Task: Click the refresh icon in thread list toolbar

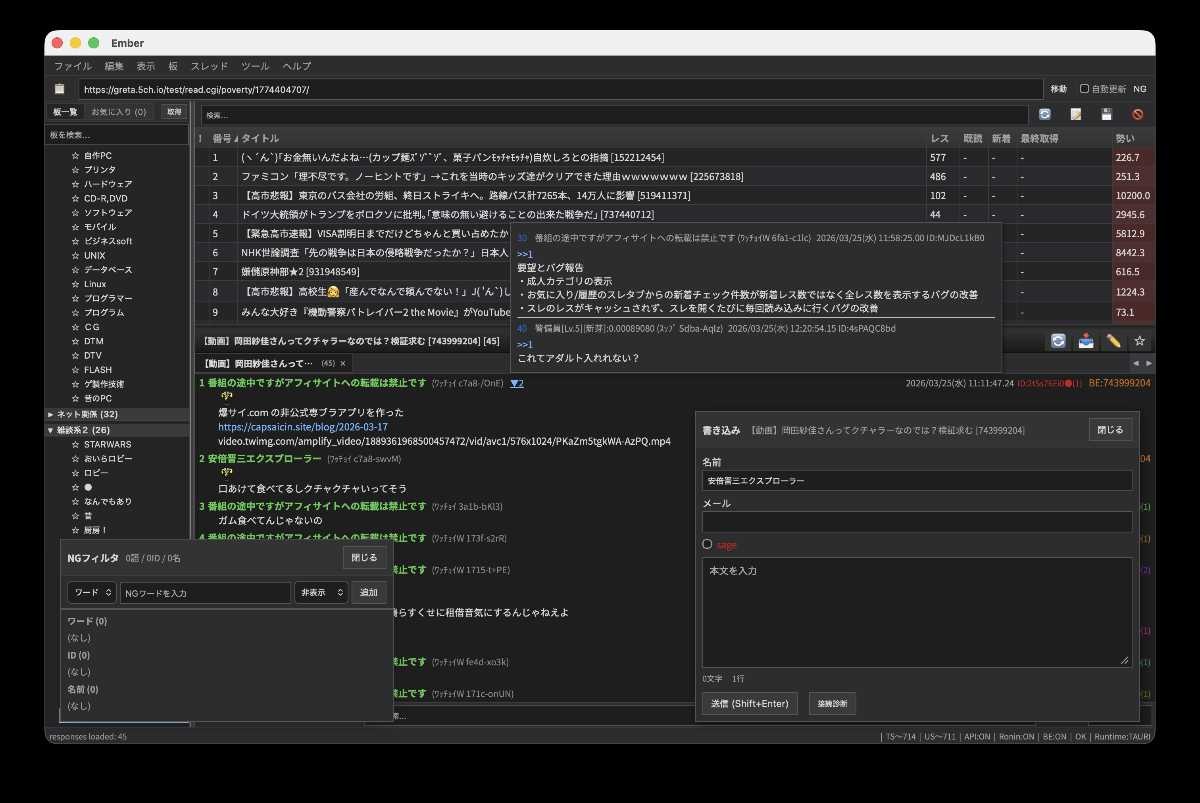Action: (x=1045, y=115)
